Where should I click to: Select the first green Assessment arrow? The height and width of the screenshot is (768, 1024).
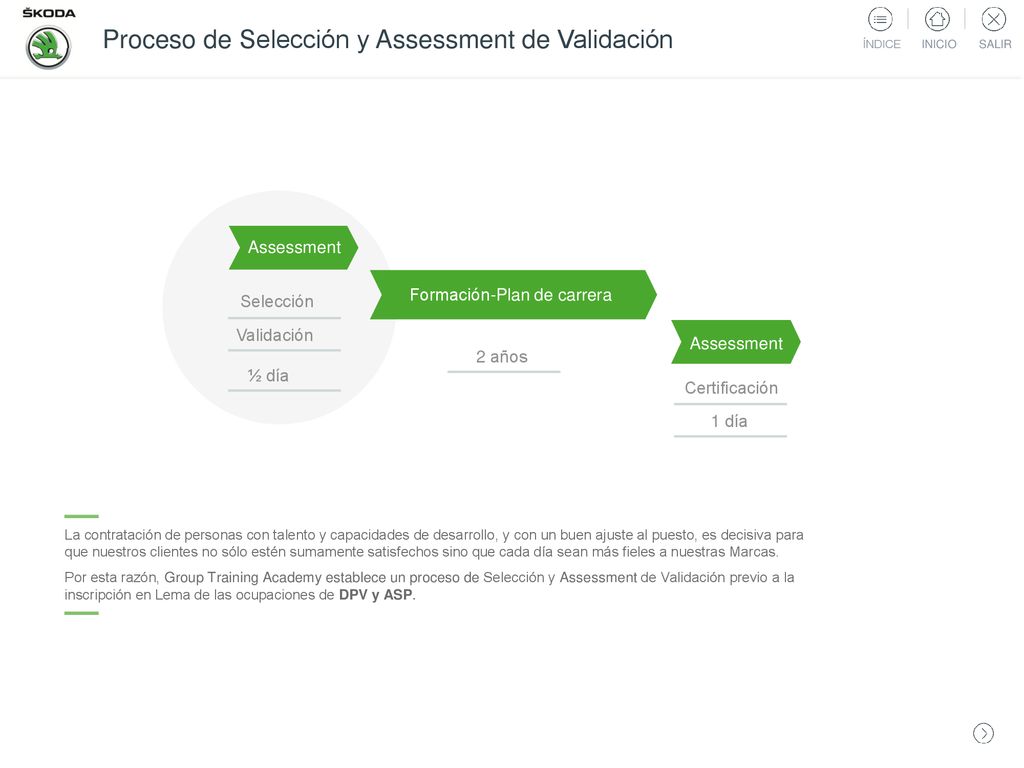(x=293, y=248)
